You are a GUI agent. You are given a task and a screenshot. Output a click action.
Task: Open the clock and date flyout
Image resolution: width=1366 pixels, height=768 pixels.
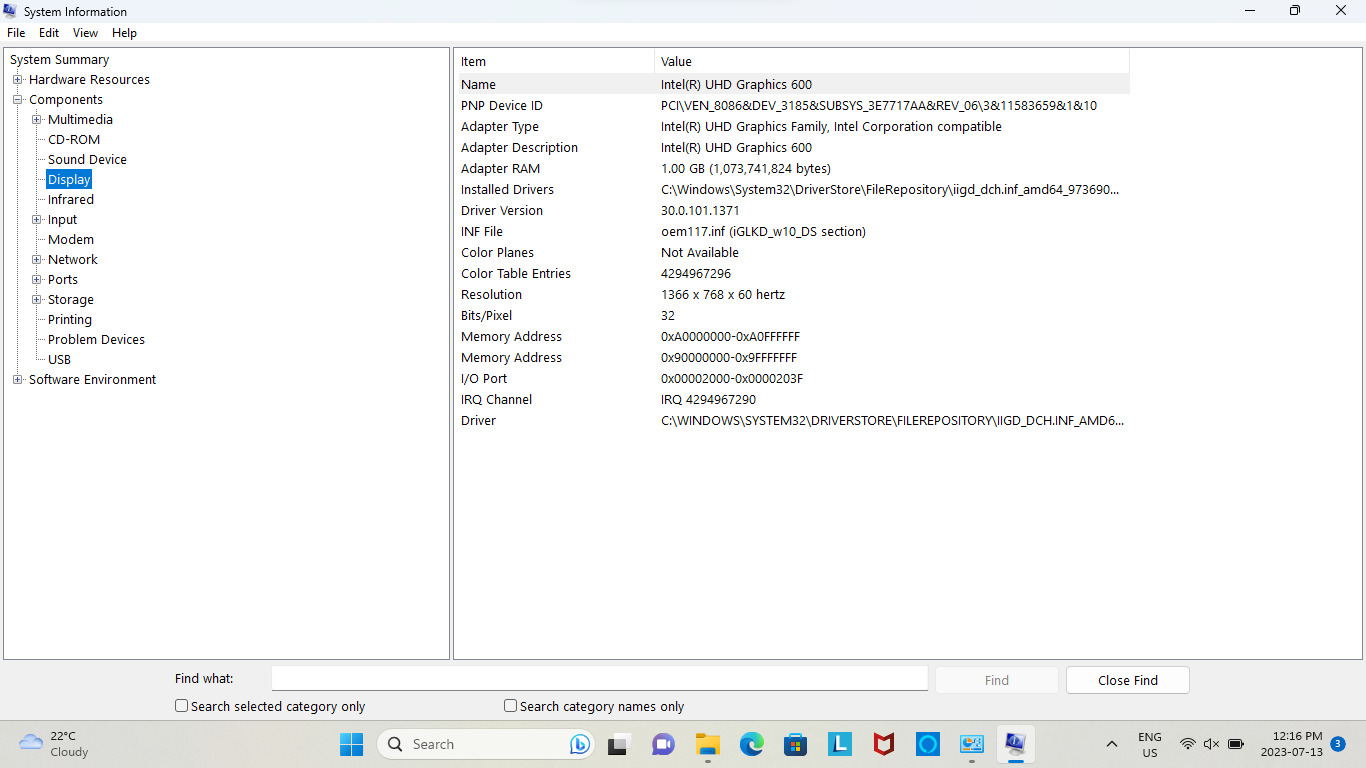[1292, 744]
